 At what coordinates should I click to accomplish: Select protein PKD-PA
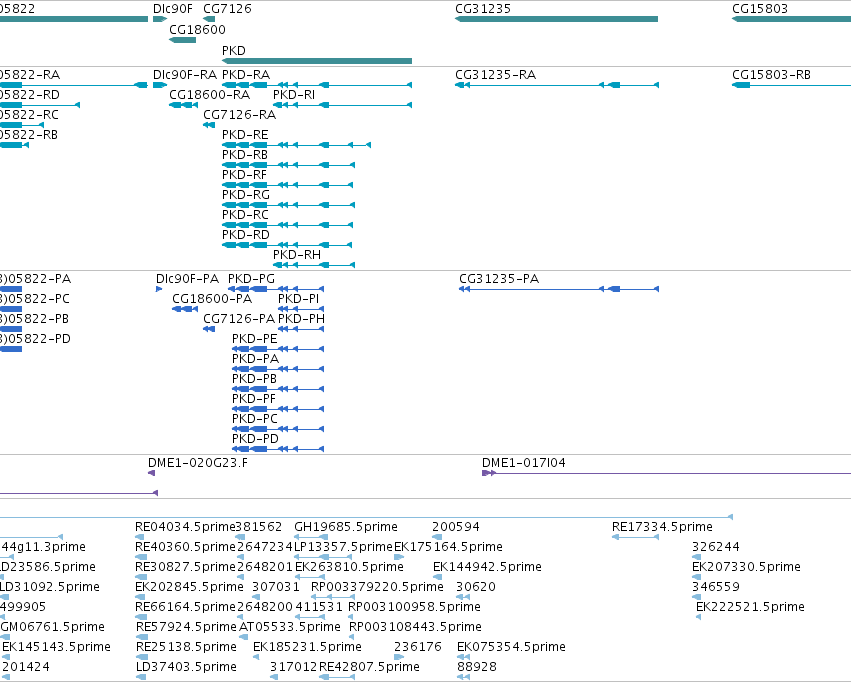[x=278, y=369]
